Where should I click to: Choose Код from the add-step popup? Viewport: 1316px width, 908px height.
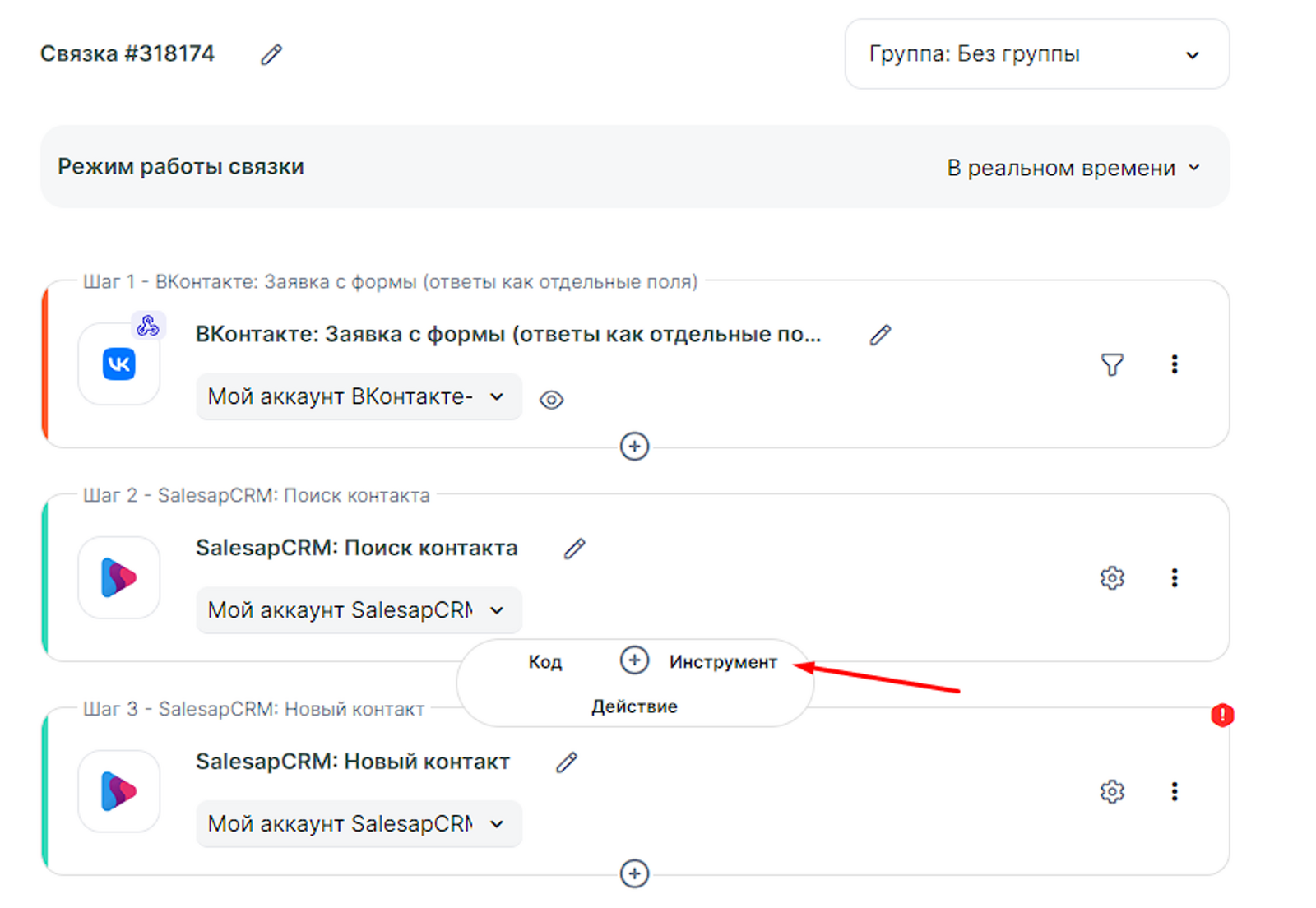(544, 662)
